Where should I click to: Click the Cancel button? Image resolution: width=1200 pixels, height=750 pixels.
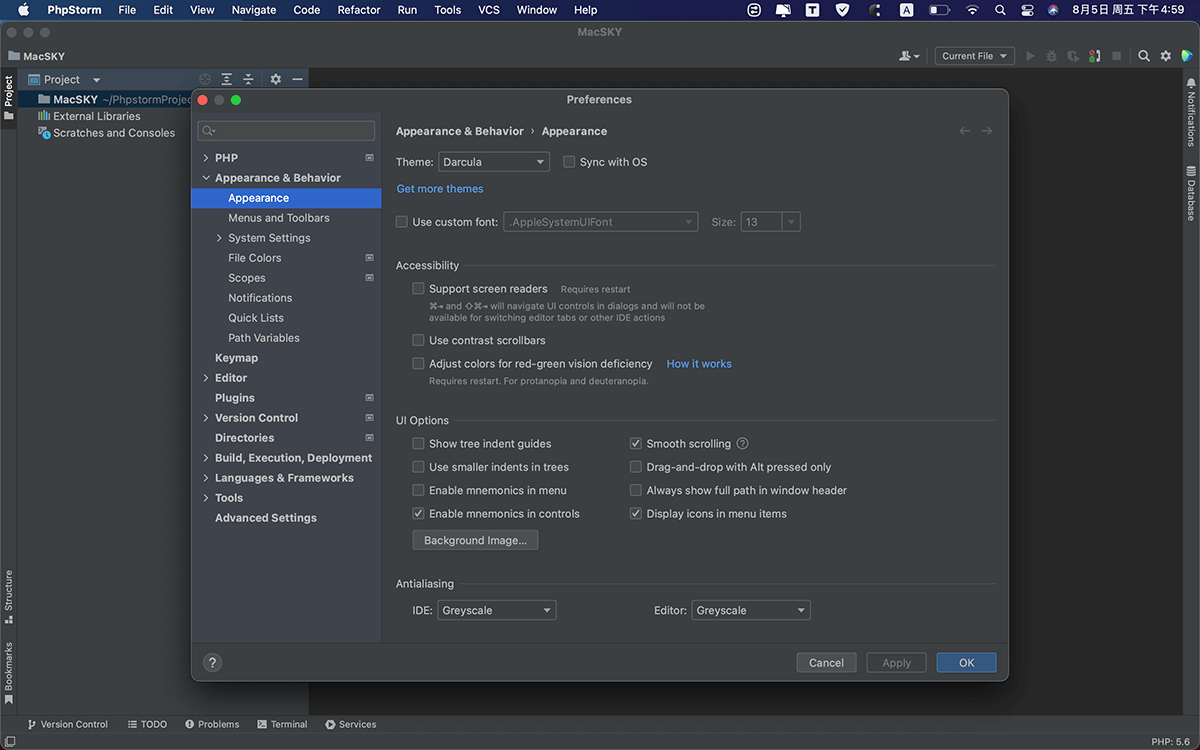point(826,662)
